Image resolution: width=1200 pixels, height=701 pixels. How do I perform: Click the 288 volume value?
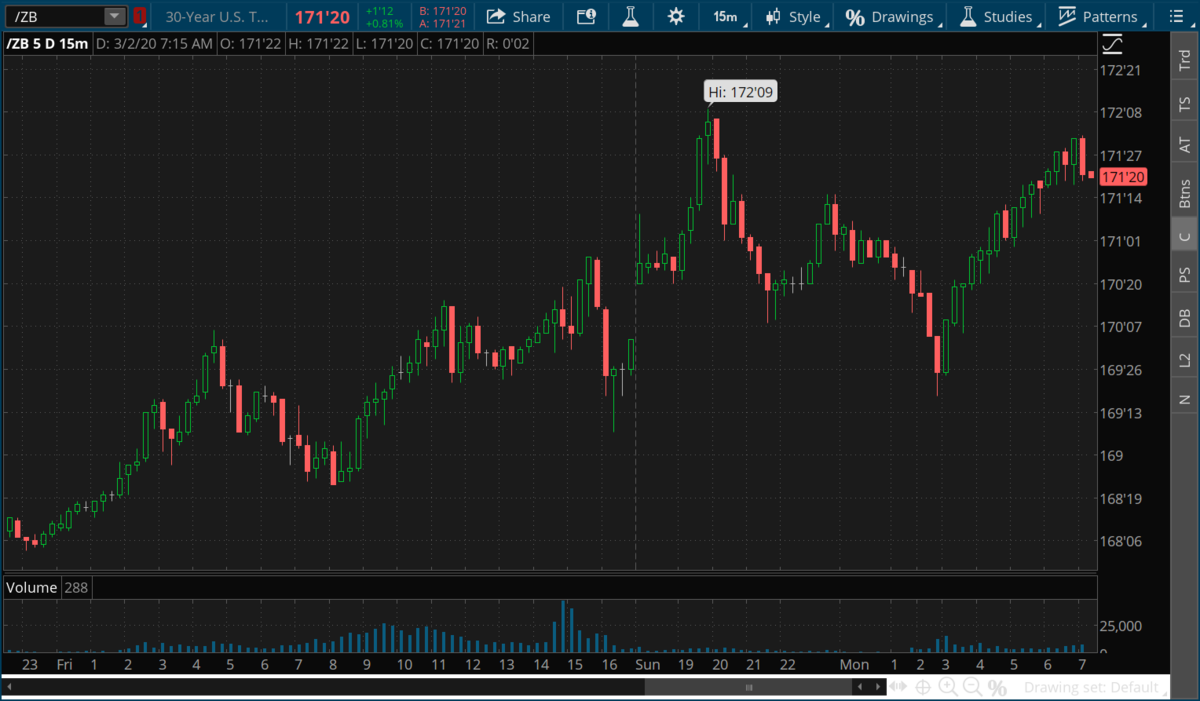tap(75, 587)
